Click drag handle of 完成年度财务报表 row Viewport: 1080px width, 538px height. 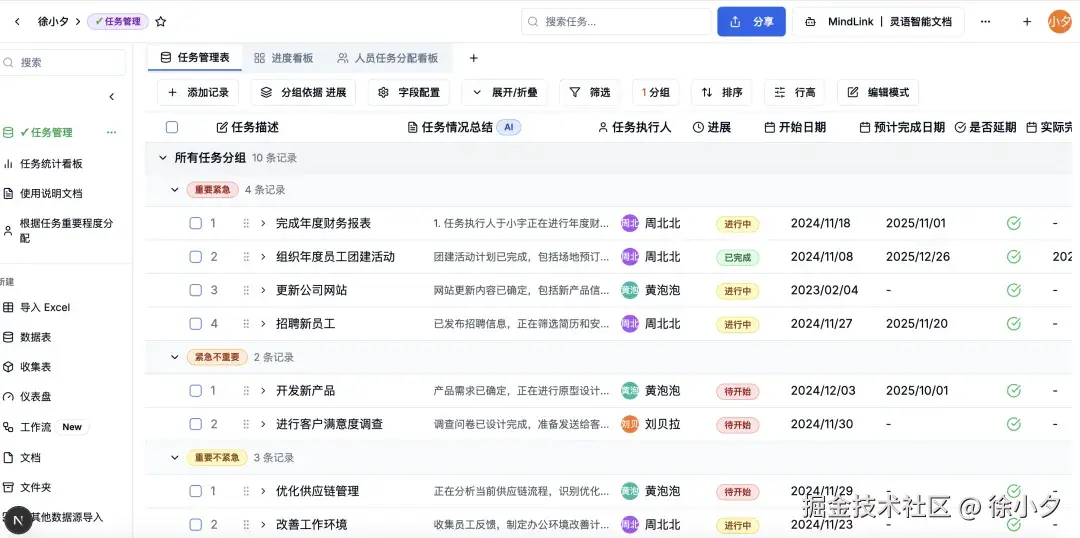[246, 223]
